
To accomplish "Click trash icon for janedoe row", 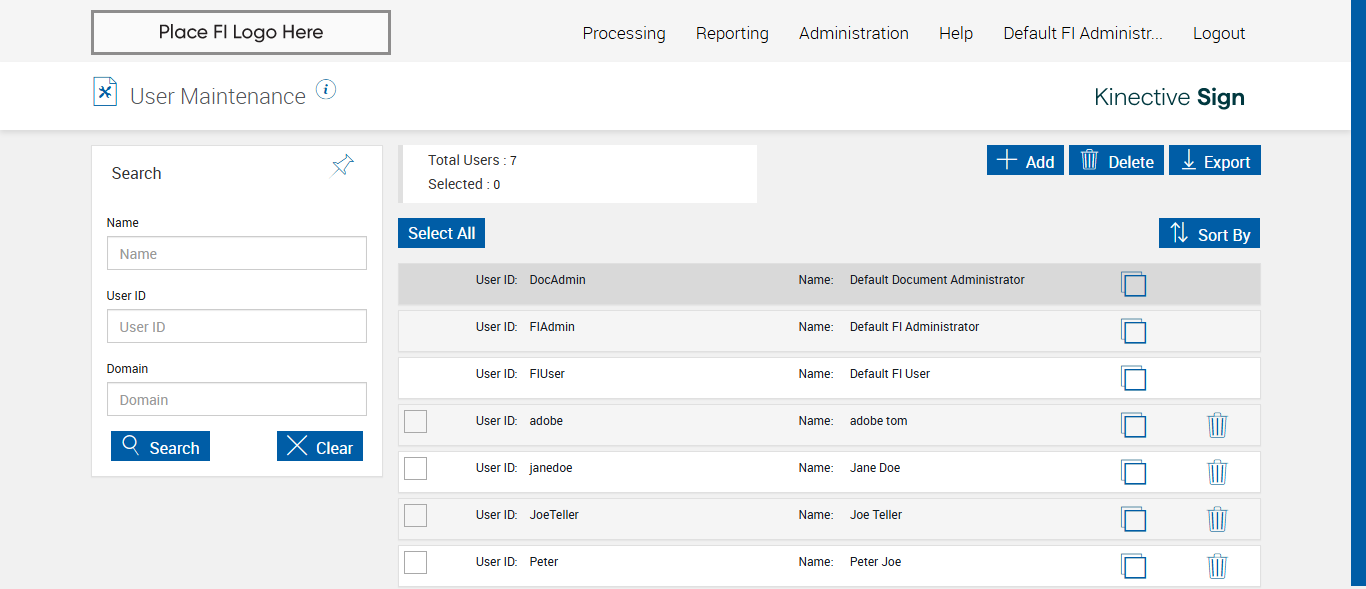I will (x=1217, y=472).
